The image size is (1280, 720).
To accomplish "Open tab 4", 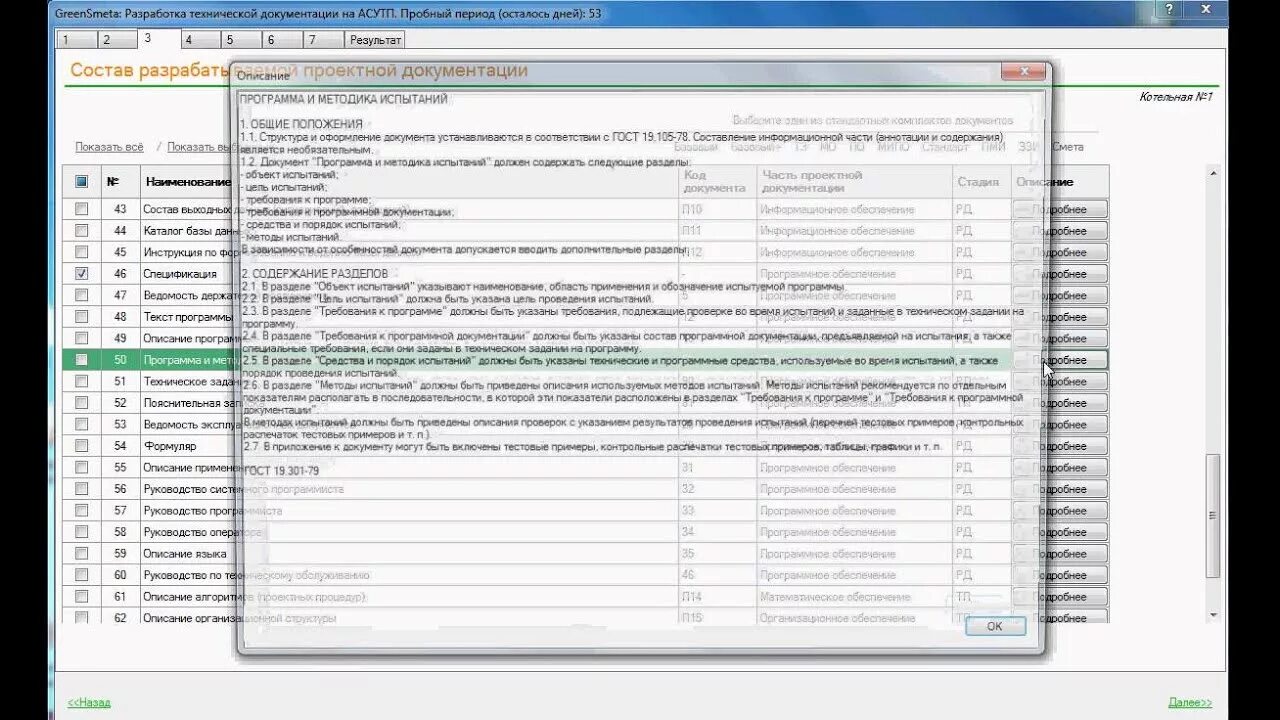I will point(201,40).
